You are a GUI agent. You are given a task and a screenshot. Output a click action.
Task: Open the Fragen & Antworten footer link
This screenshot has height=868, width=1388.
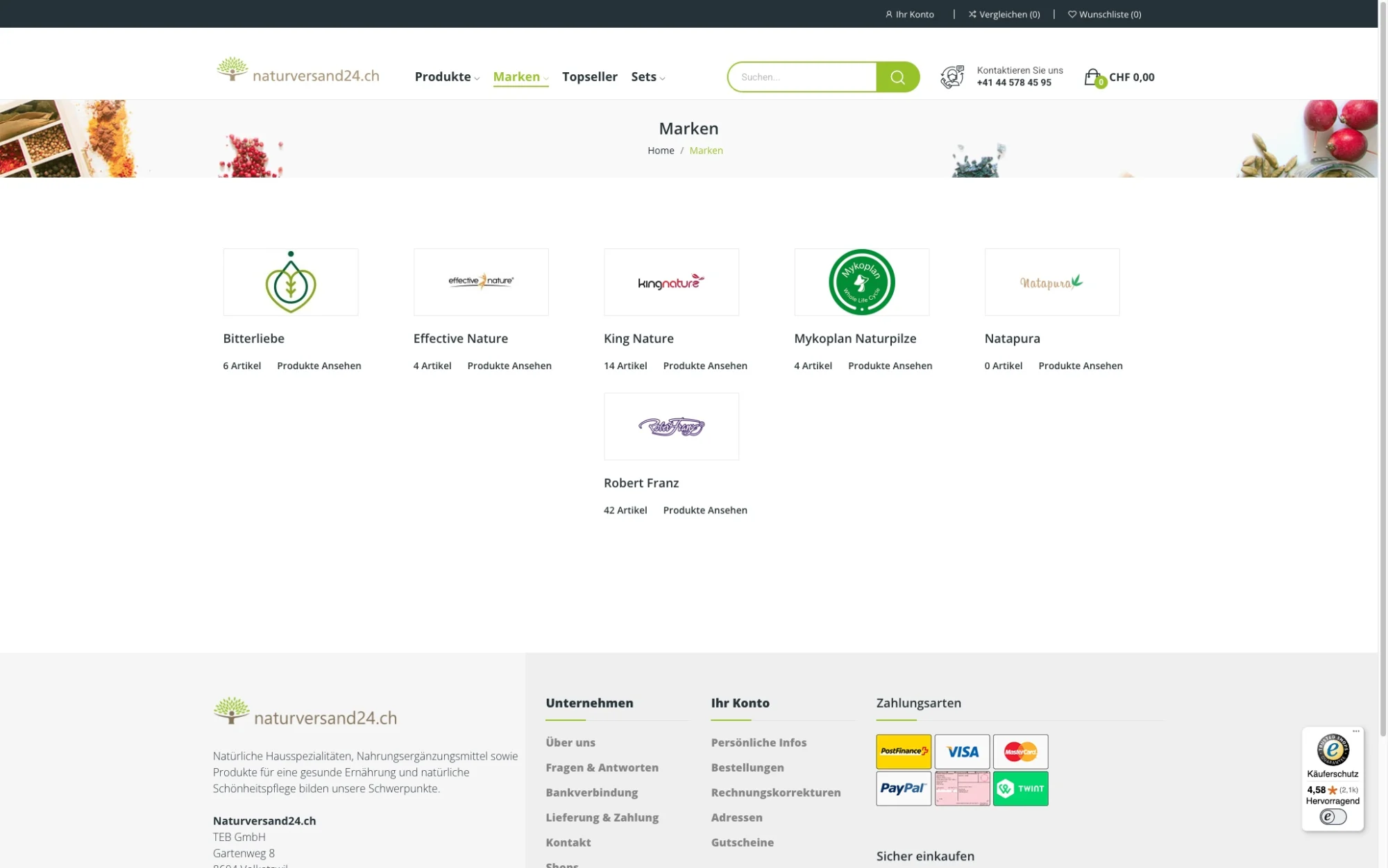point(602,767)
